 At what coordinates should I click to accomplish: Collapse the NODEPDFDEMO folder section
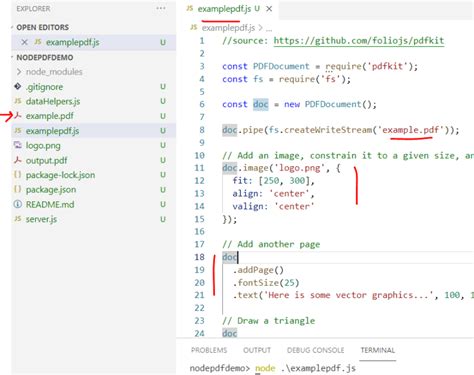tap(45, 57)
